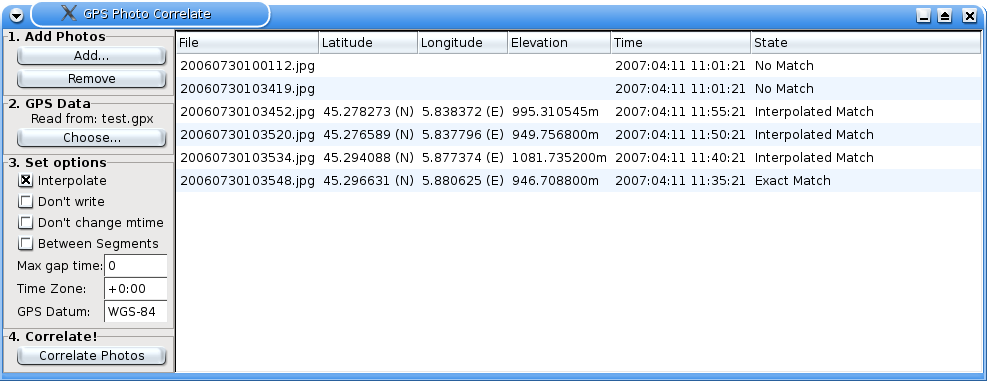
Task: Click longitude value 5.838372 (E)
Action: [x=463, y=112]
